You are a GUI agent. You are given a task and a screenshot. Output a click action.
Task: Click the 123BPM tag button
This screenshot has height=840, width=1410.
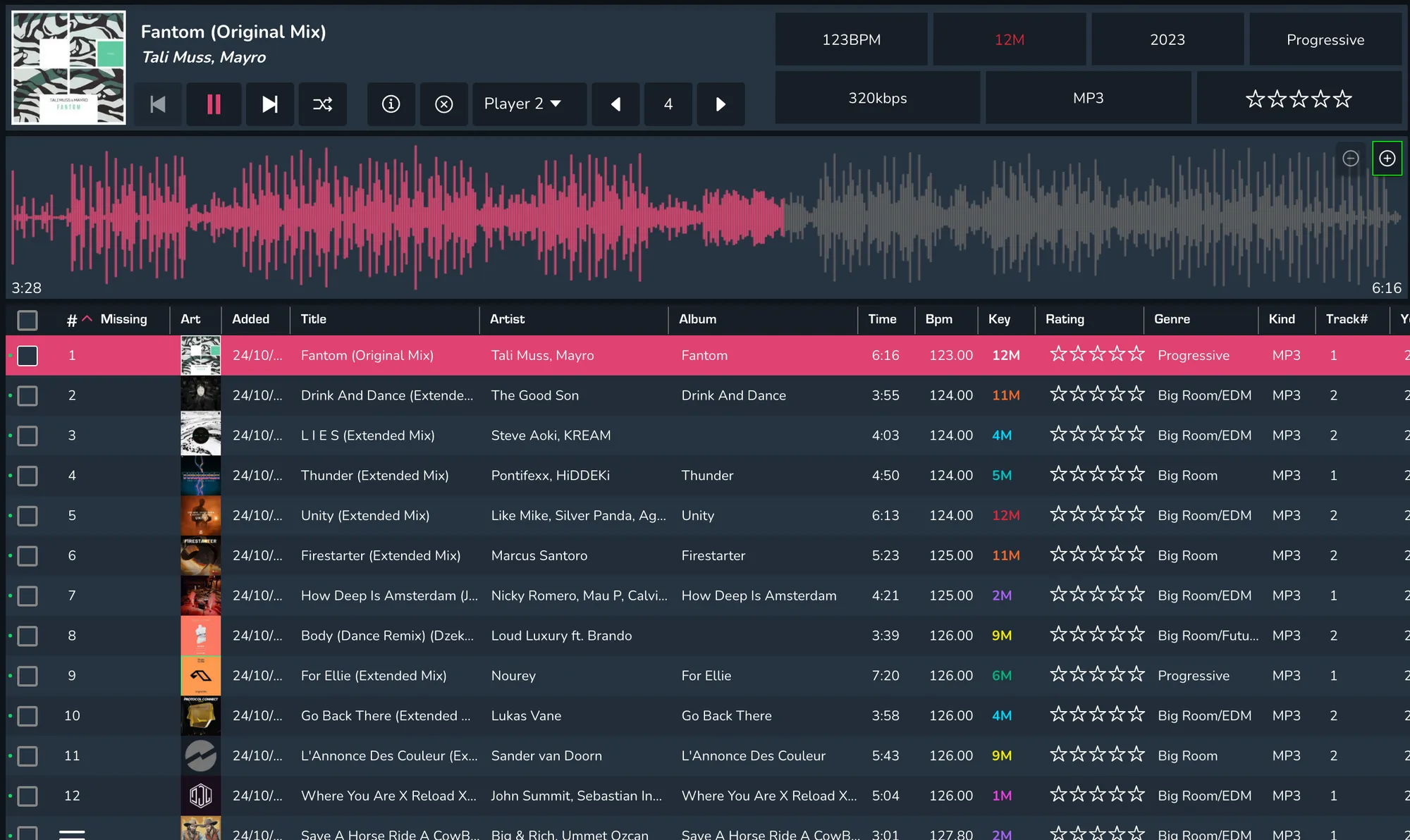click(851, 39)
